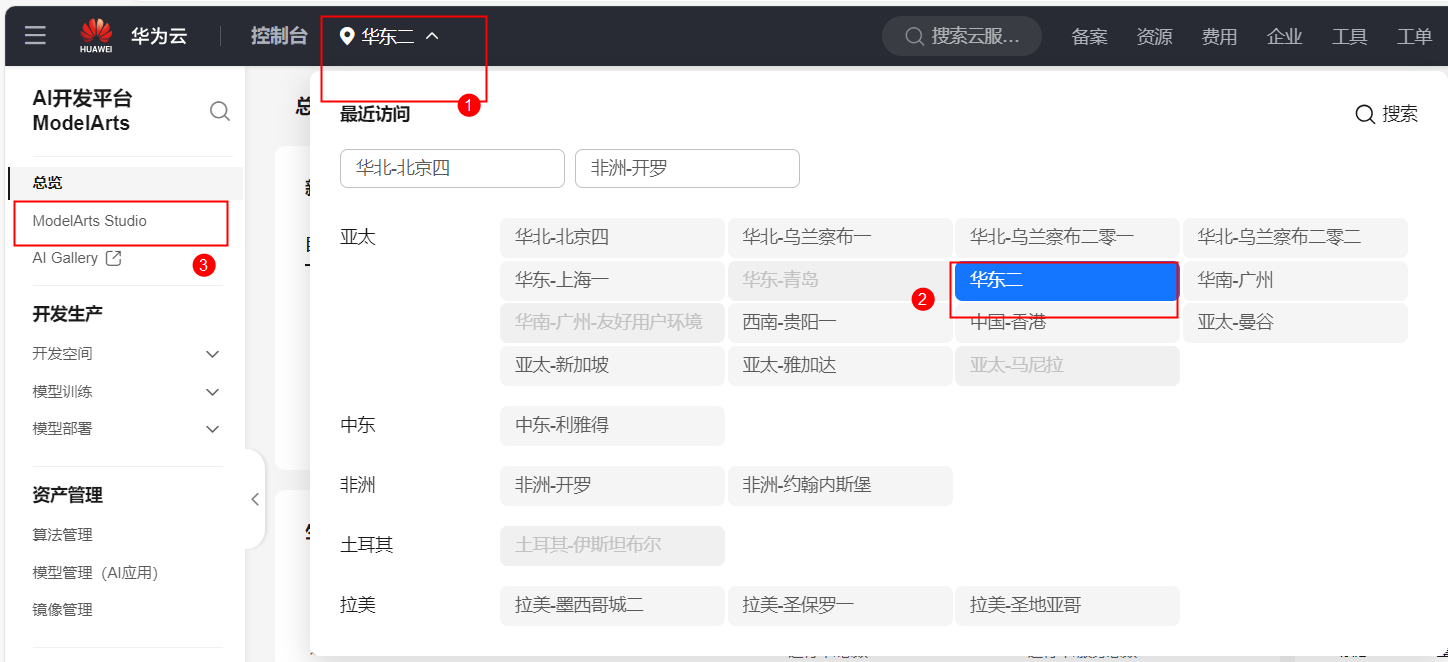The height and width of the screenshot is (662, 1448).
Task: Select recent region 华北-北京四
Action: pos(452,168)
